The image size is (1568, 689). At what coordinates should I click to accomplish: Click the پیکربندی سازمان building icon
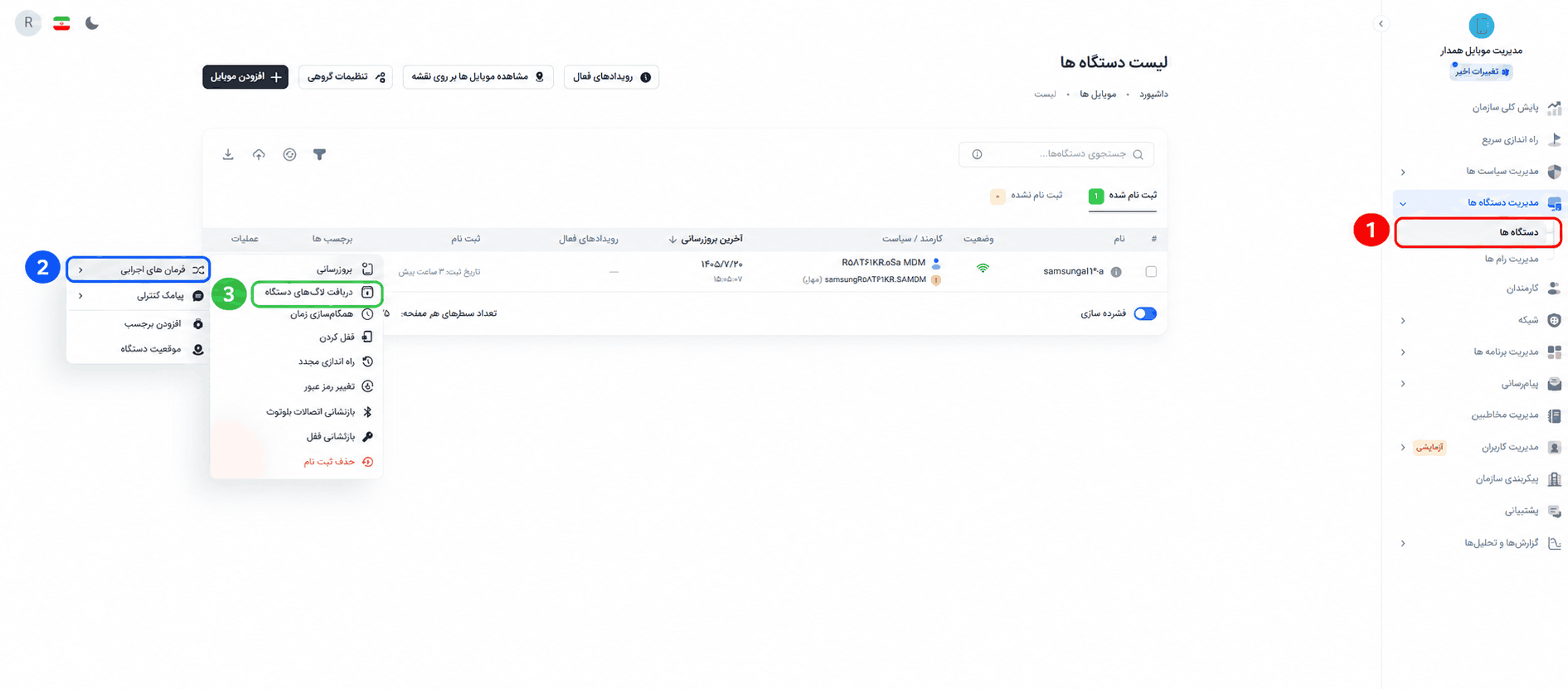coord(1555,479)
